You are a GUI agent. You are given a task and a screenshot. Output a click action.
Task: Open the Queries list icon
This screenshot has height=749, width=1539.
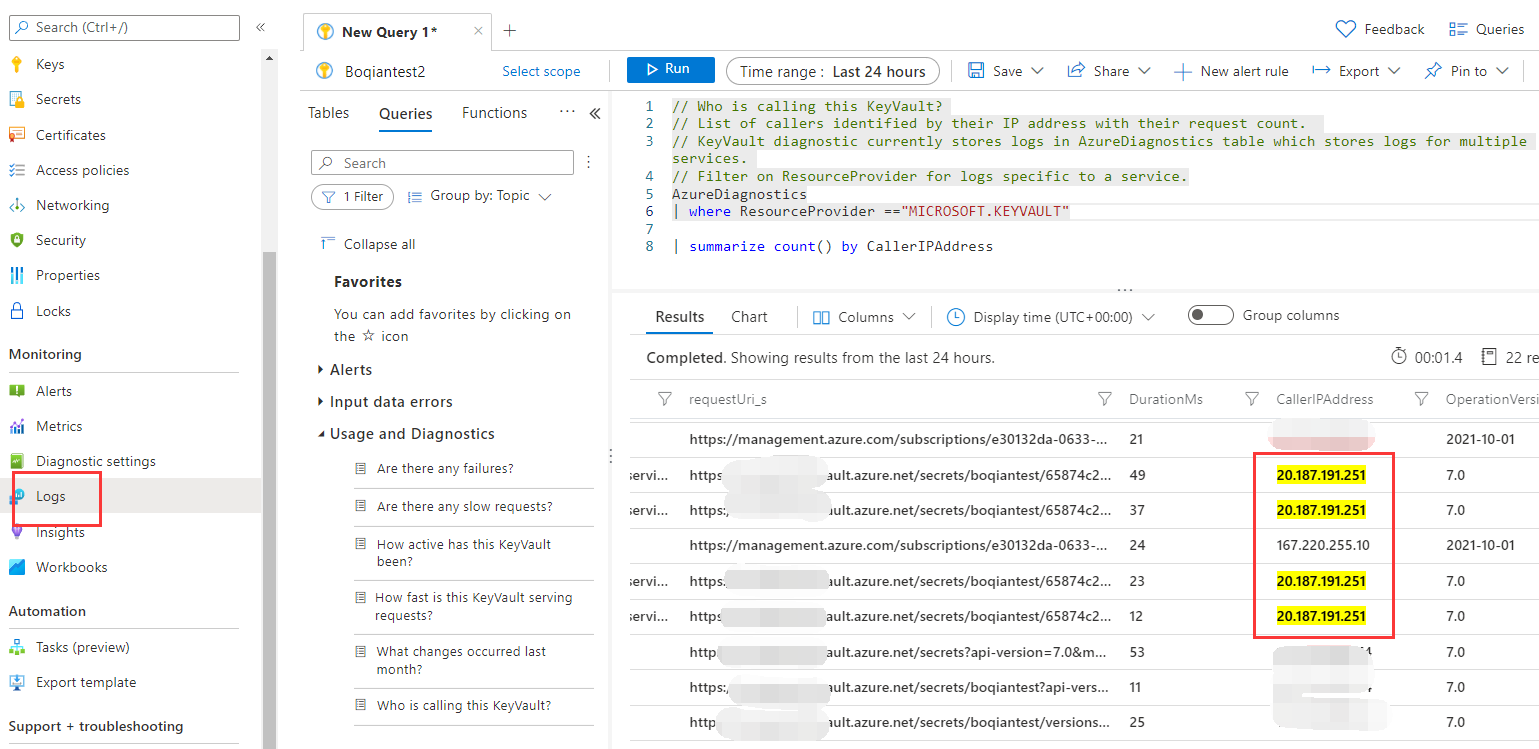click(1458, 29)
